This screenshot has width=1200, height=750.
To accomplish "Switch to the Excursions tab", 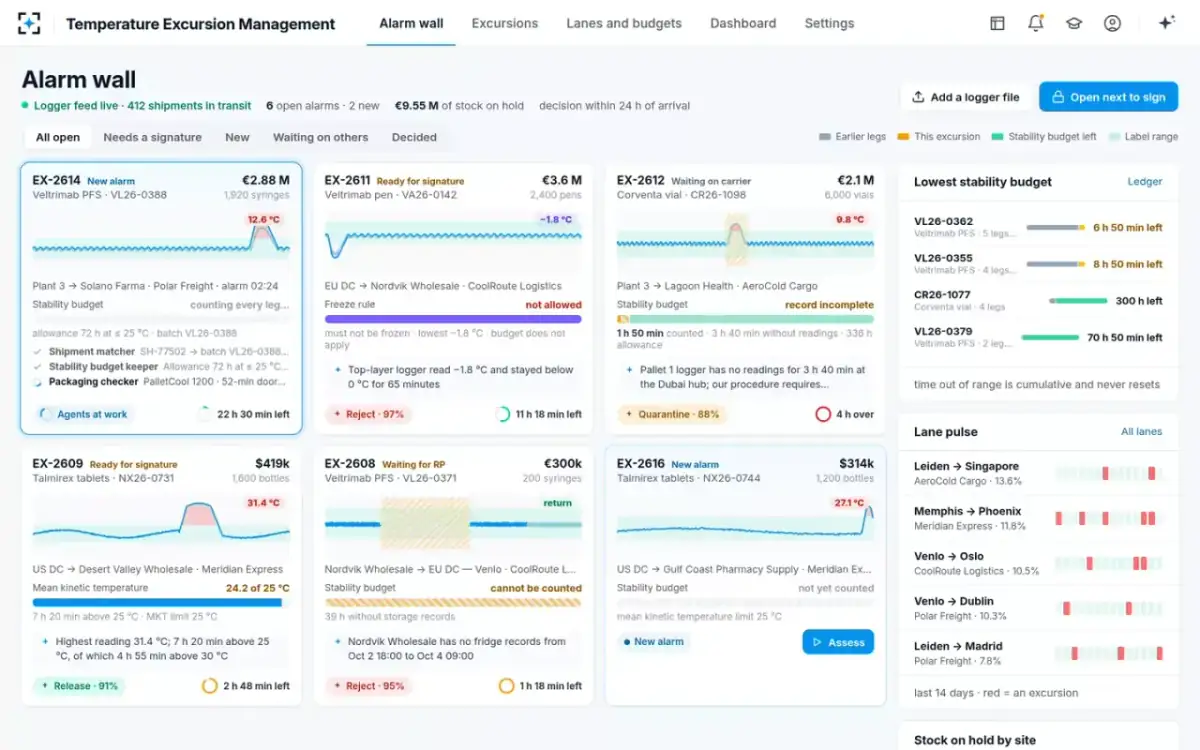I will 505,23.
